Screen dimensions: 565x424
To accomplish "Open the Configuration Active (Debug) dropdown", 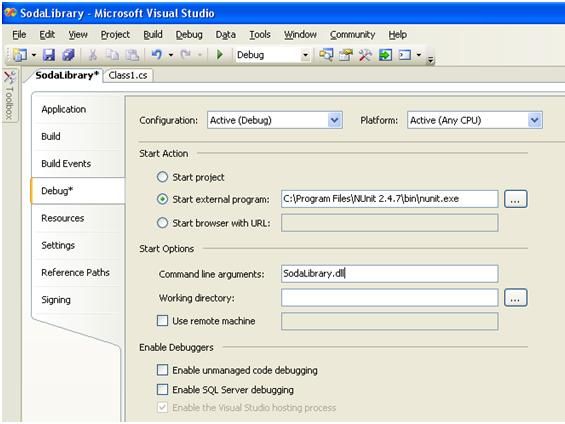I will (275, 120).
